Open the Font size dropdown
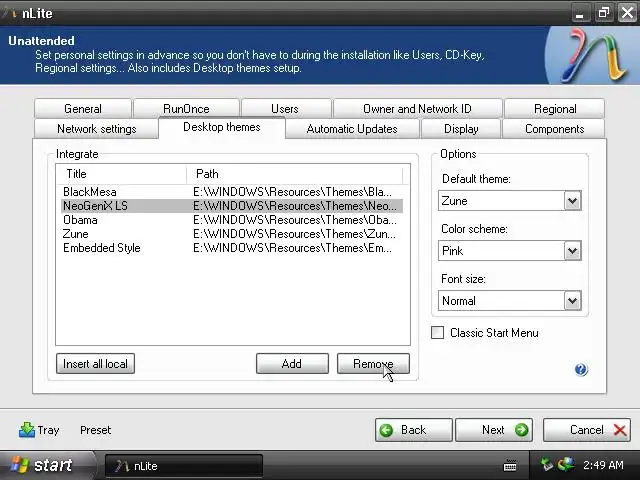 [572, 301]
